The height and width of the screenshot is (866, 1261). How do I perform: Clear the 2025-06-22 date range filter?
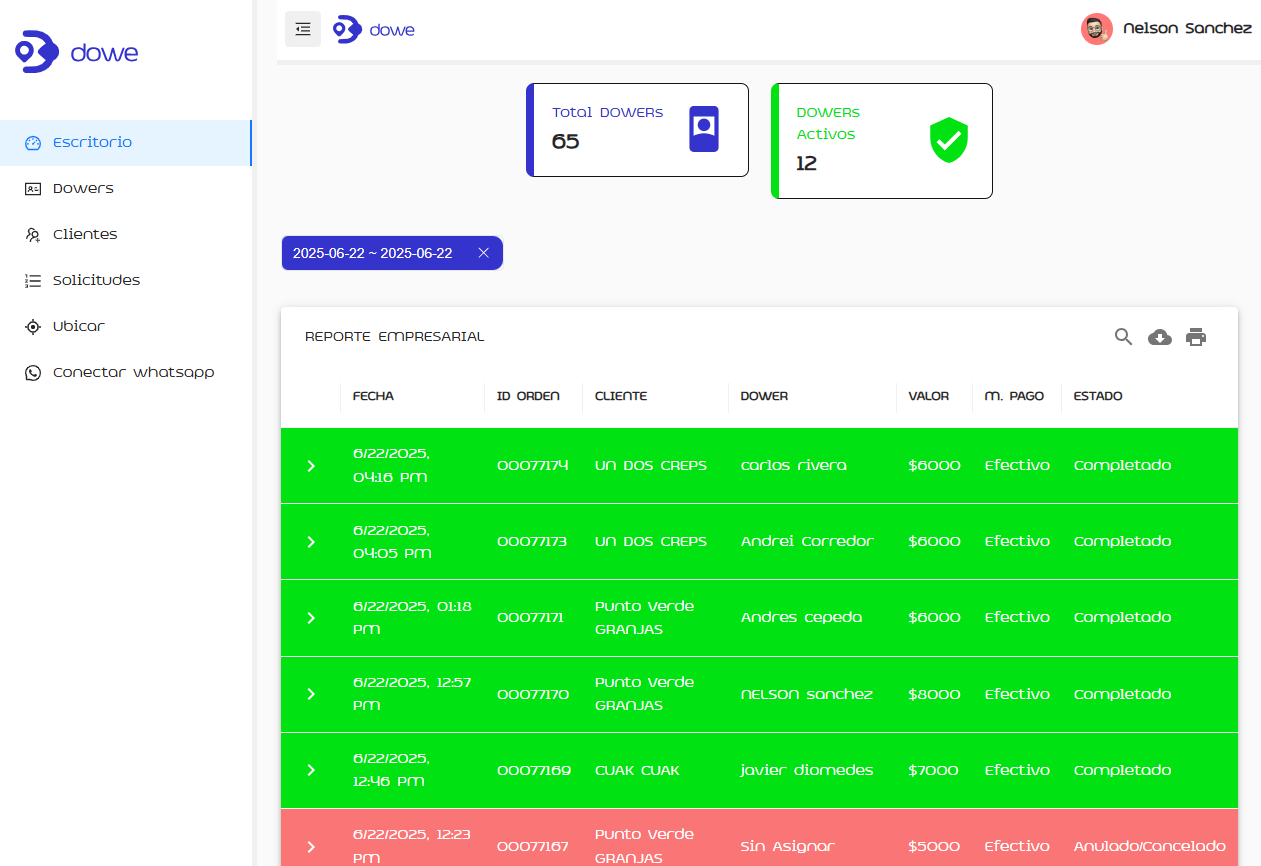pyautogui.click(x=483, y=253)
